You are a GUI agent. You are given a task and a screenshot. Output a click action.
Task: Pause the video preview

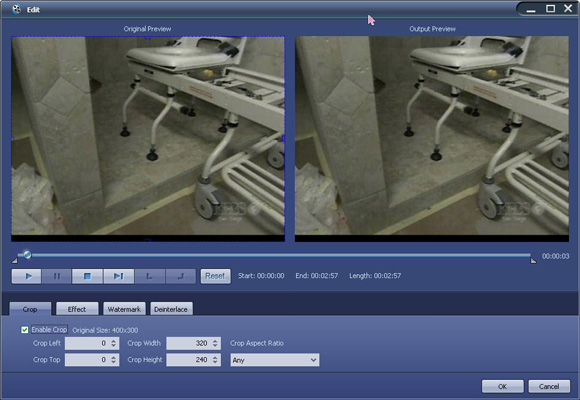click(57, 276)
